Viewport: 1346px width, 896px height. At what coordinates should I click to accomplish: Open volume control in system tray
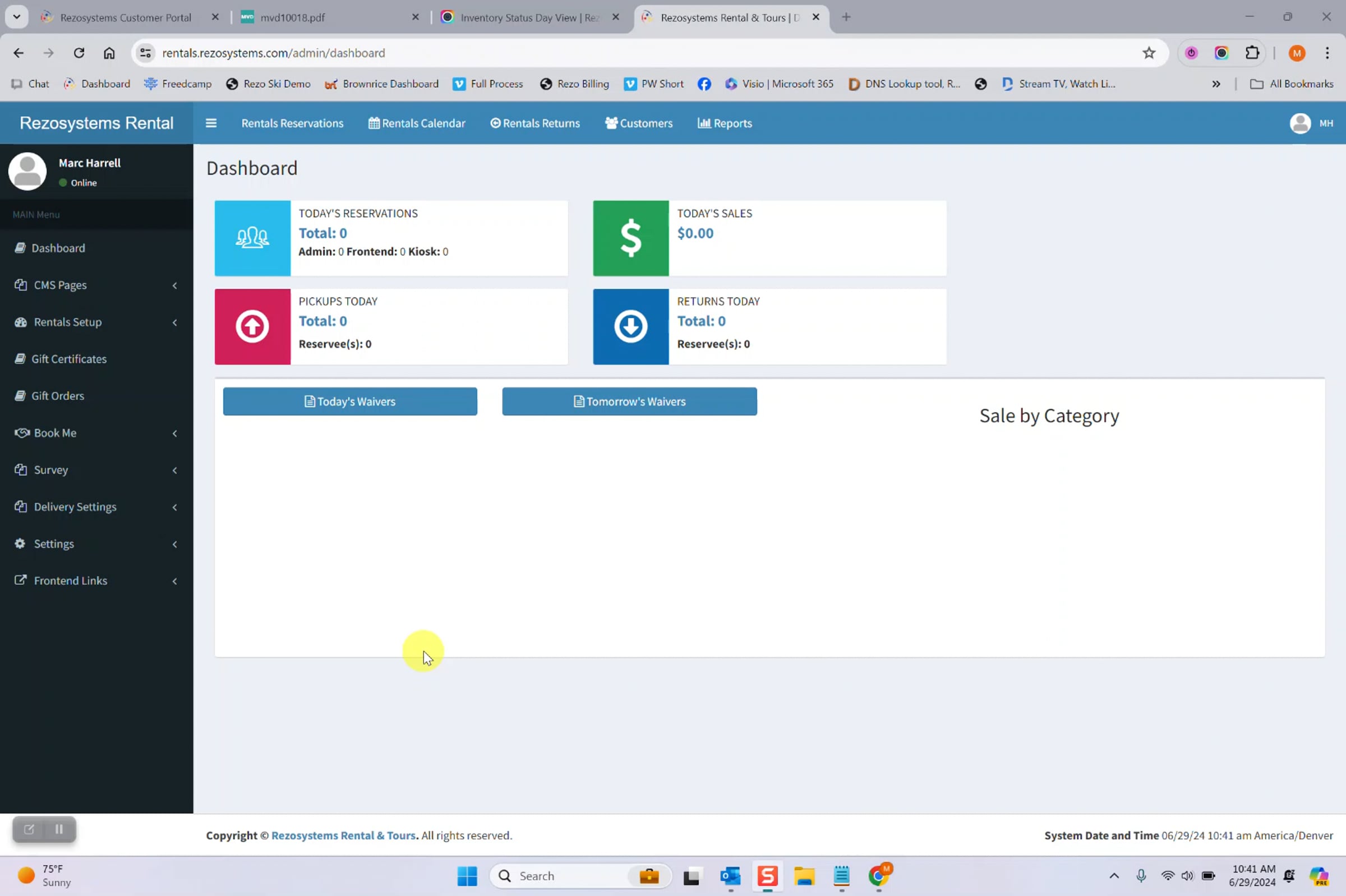pos(1187,875)
